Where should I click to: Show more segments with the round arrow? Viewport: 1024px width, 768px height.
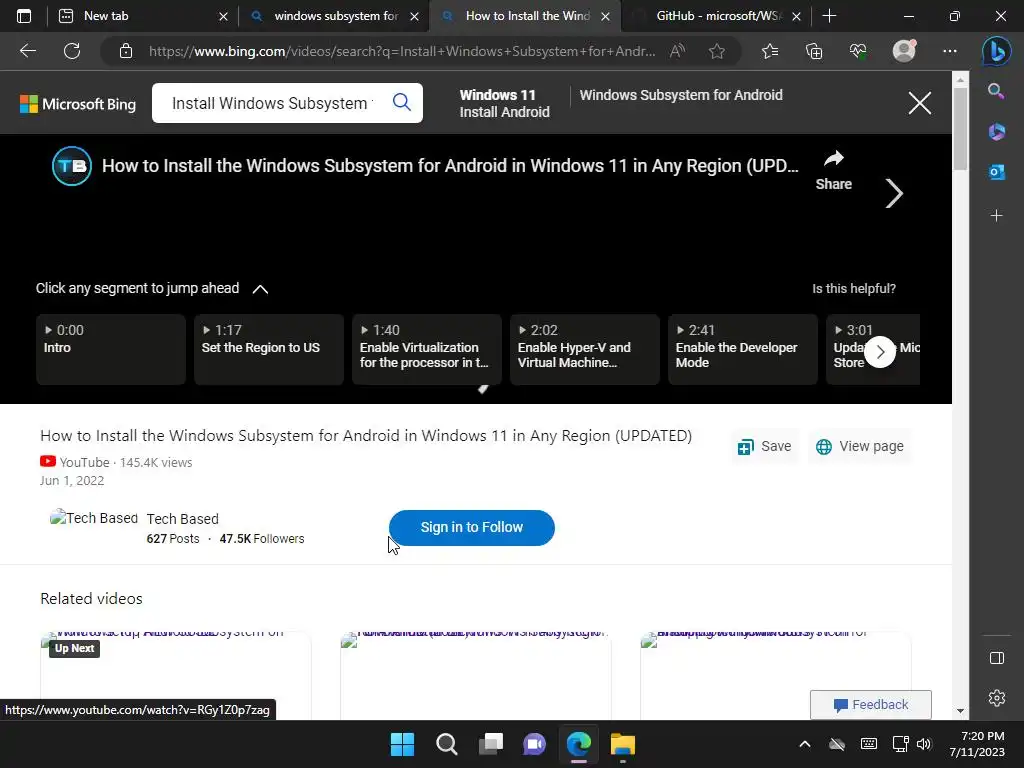point(880,352)
